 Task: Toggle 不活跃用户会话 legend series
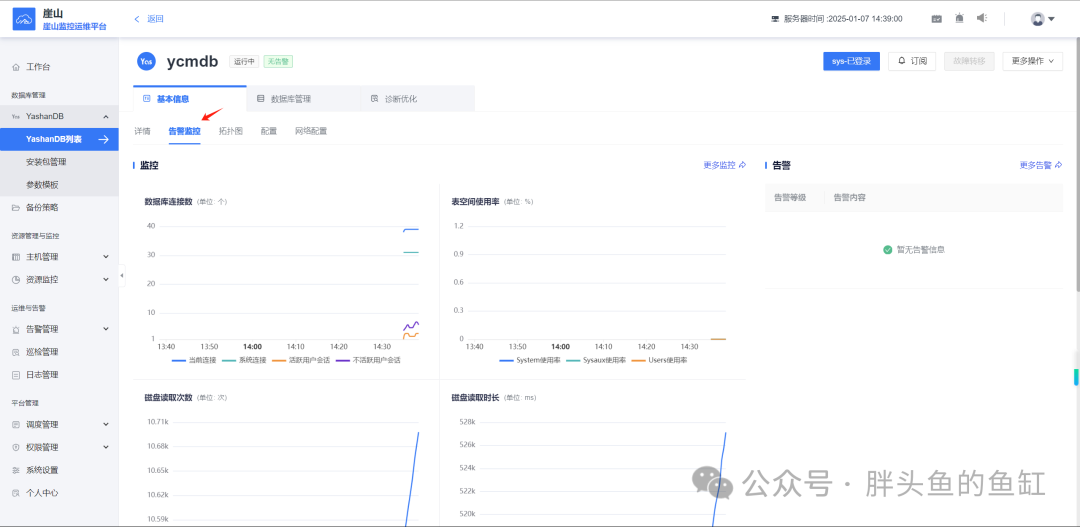[x=368, y=360]
